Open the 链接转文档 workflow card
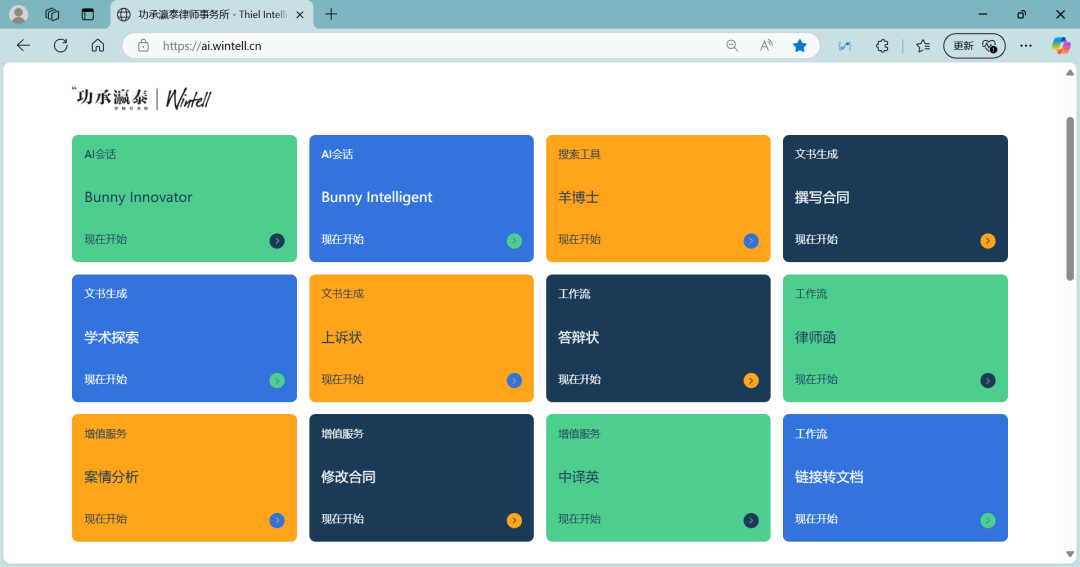1080x567 pixels. coord(895,477)
